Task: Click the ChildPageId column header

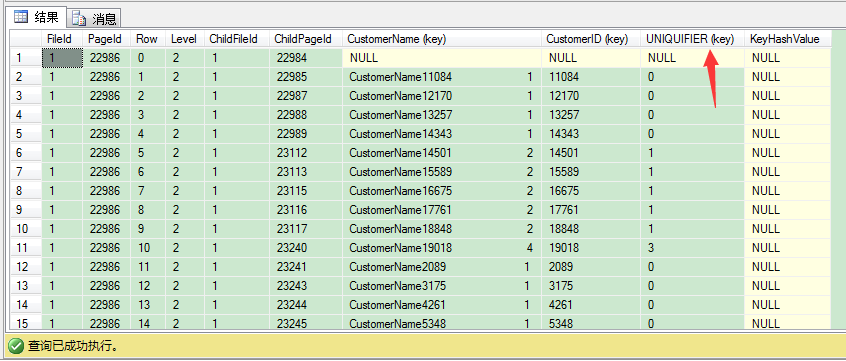Action: tap(306, 39)
